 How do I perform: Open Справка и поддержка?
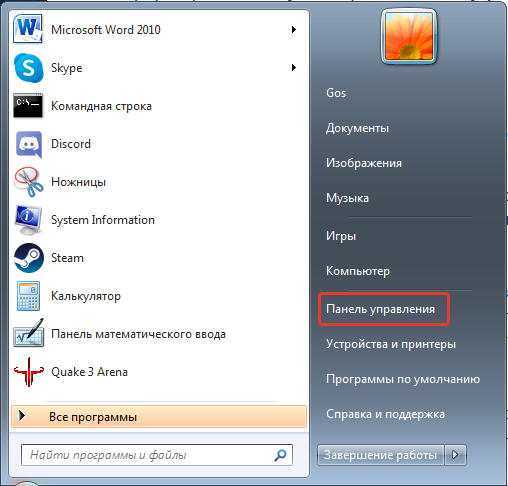pos(385,414)
